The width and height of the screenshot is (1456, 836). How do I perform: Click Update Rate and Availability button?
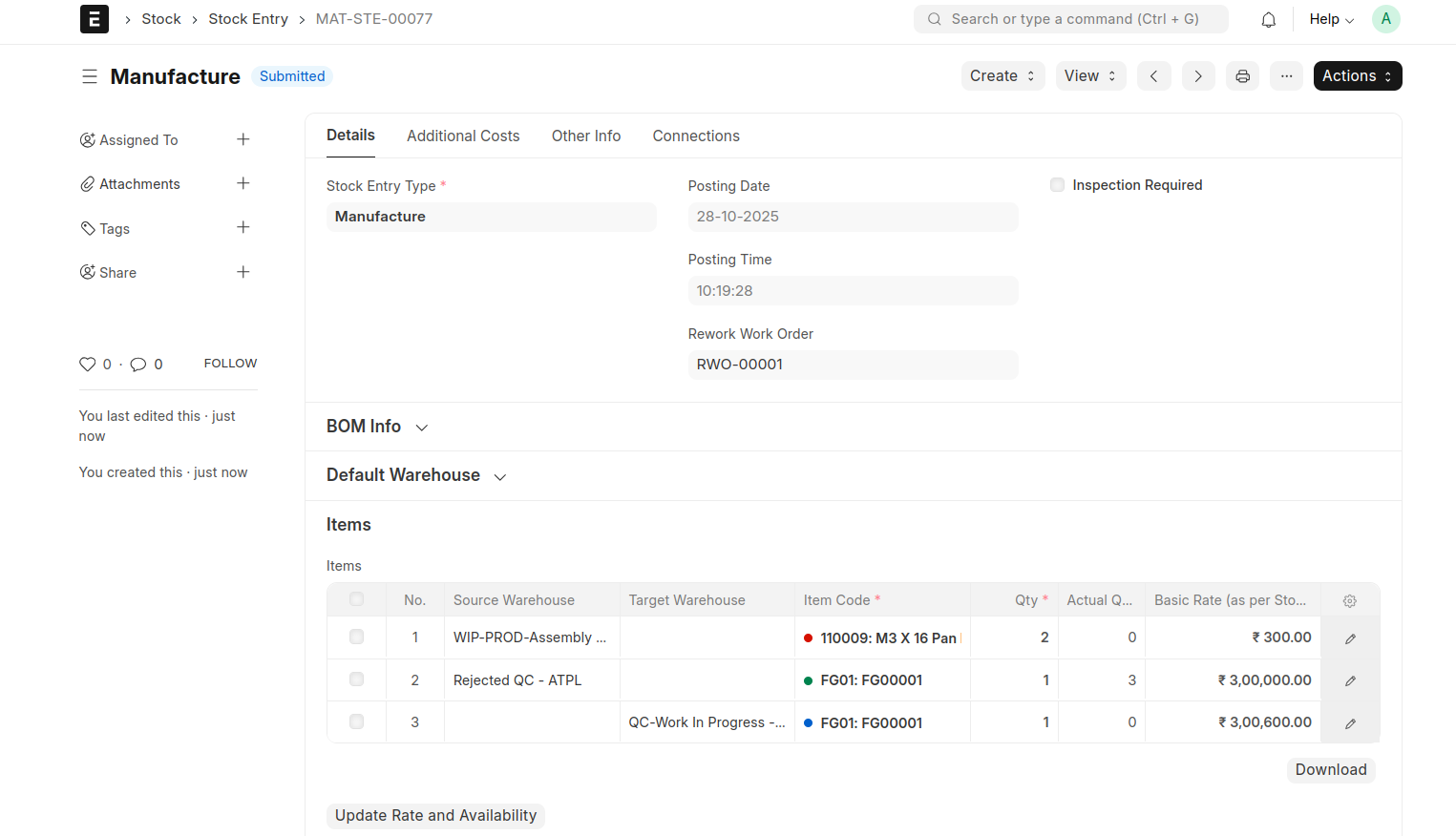pos(435,815)
